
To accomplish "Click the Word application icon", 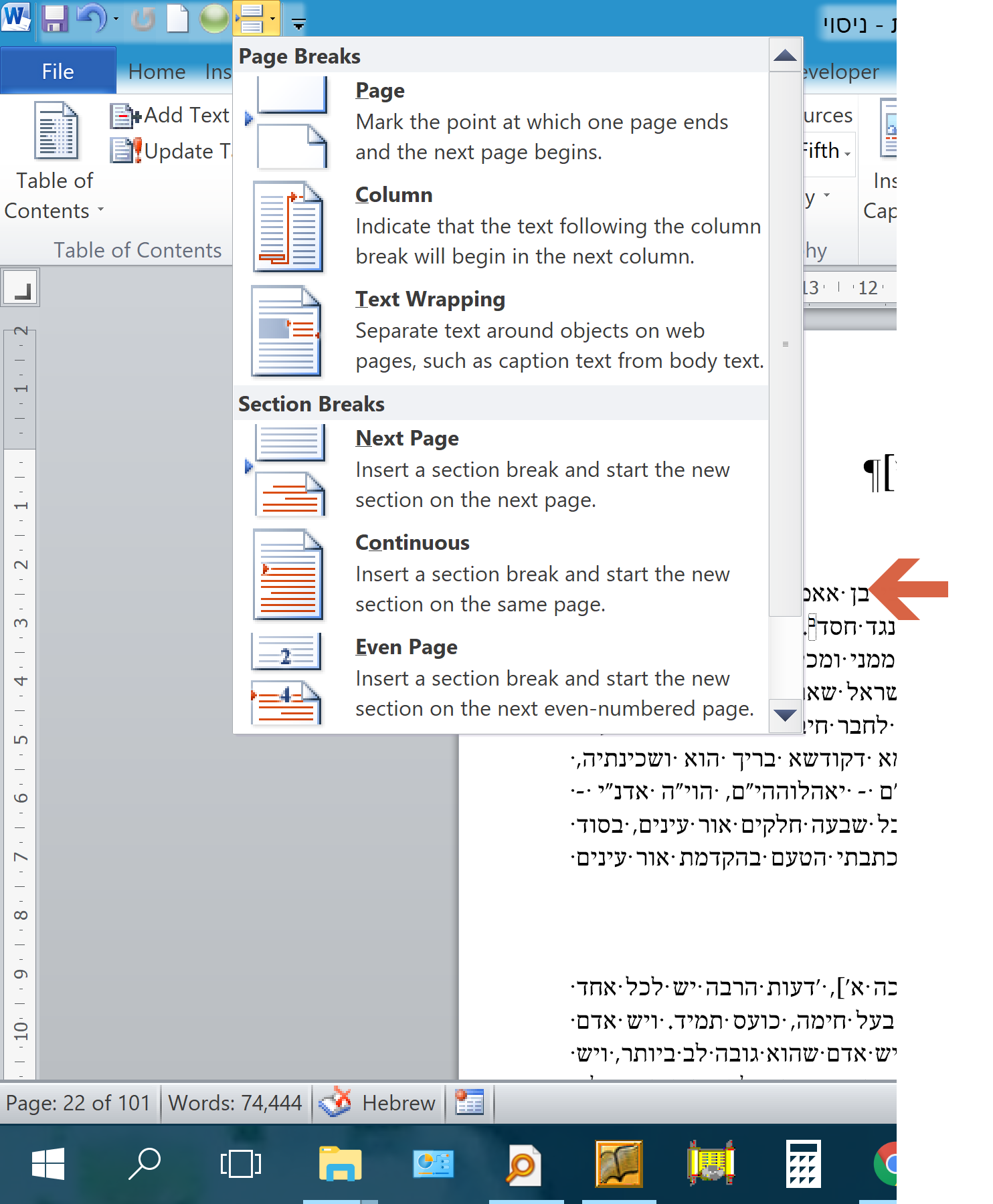I will tap(16, 17).
